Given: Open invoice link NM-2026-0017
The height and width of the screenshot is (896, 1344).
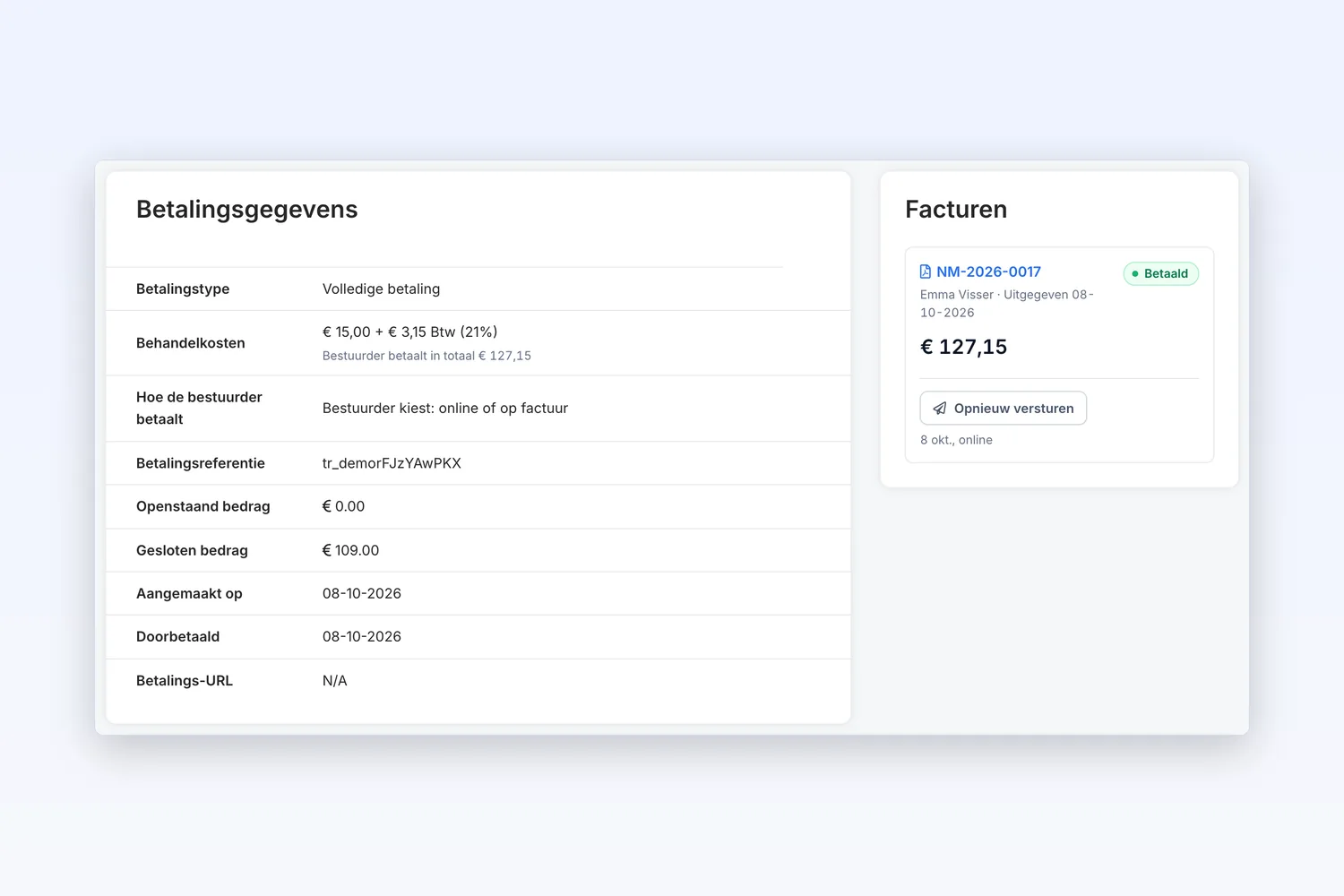Looking at the screenshot, I should click(988, 271).
